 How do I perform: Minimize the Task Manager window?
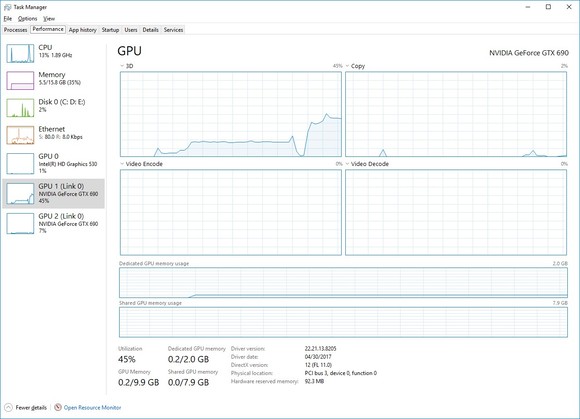[x=528, y=7]
